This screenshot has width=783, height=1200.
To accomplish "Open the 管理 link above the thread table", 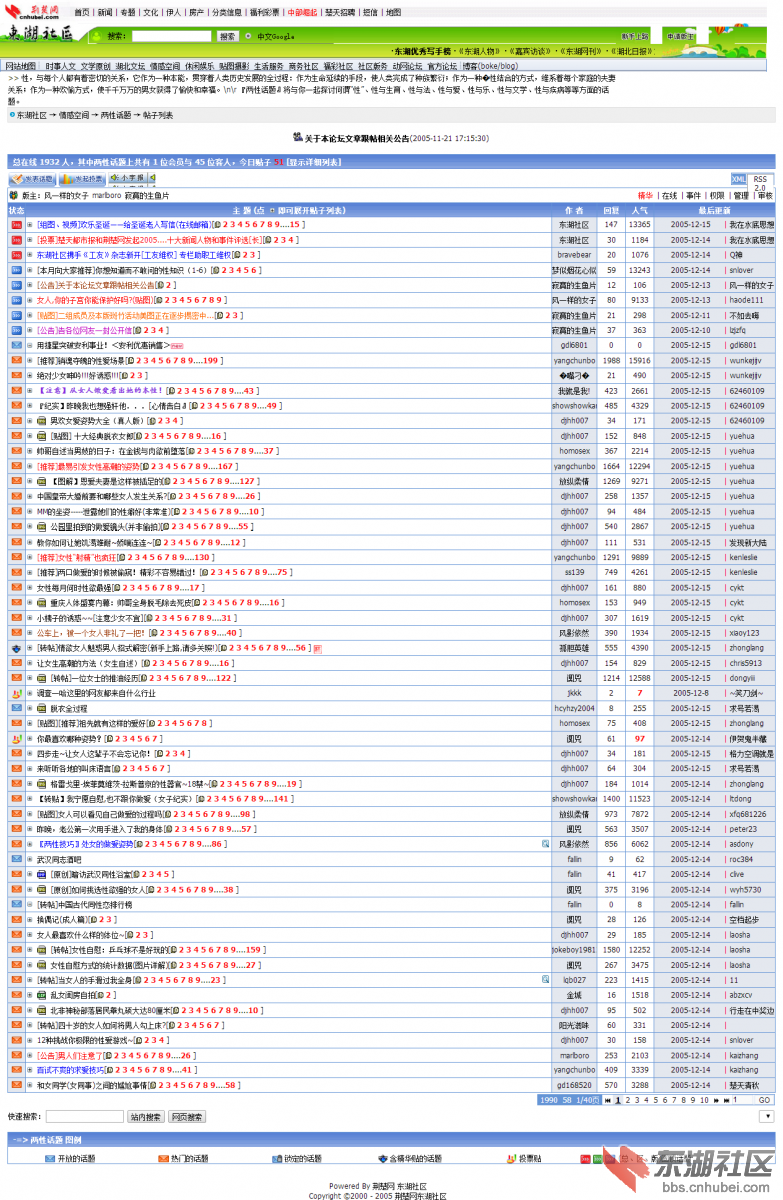I will pos(740,196).
